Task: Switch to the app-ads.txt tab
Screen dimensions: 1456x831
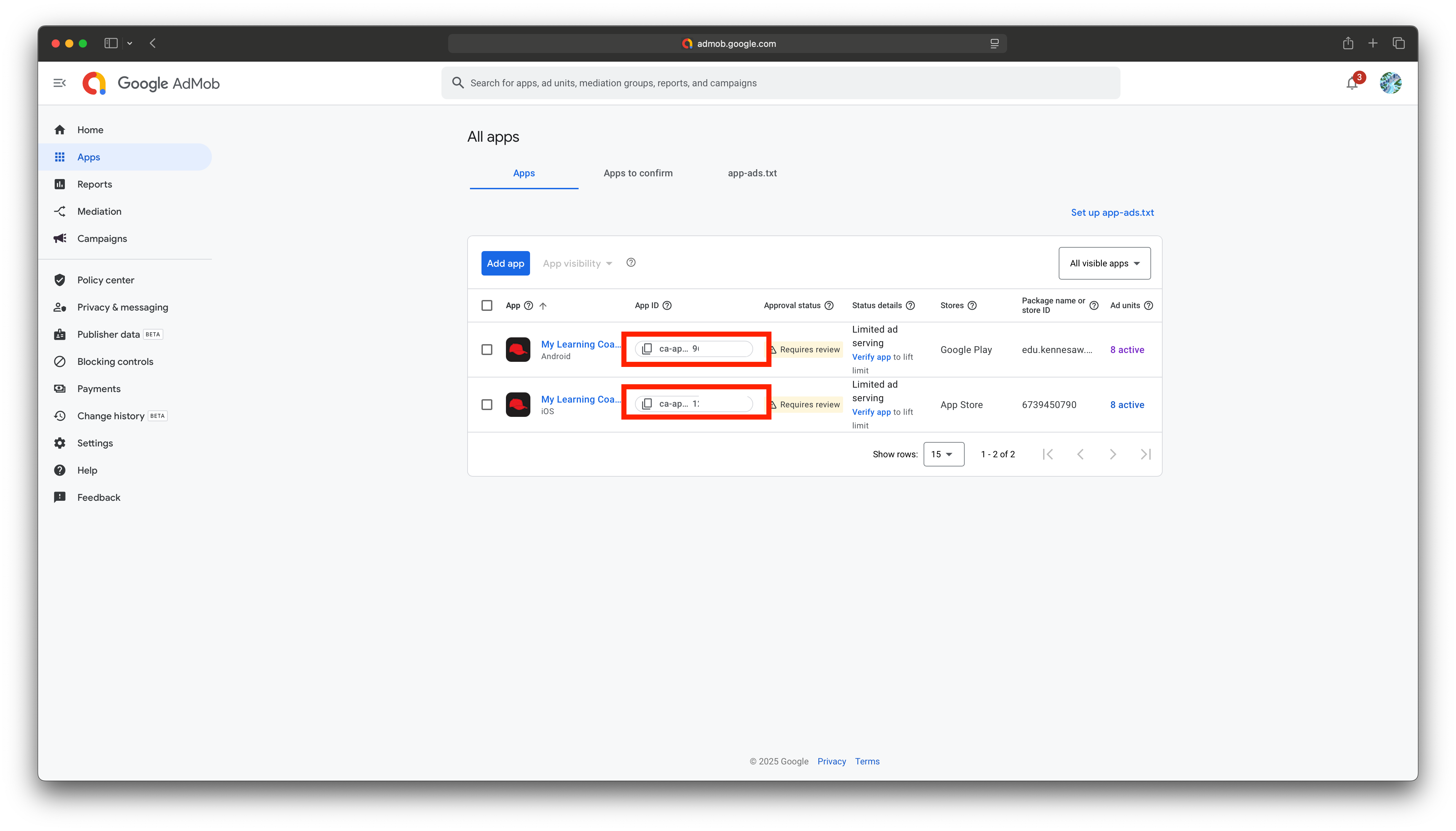Action: click(x=752, y=173)
